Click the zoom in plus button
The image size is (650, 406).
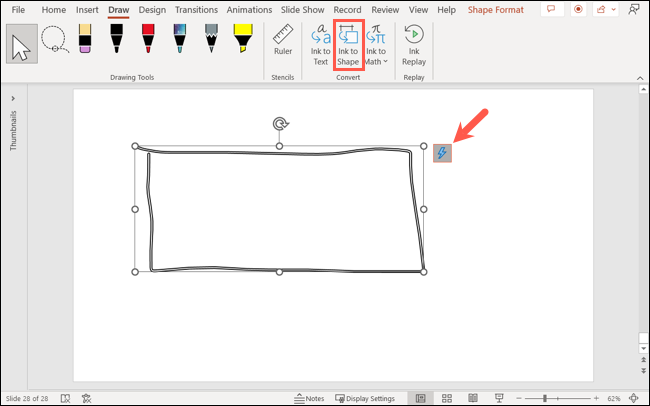coord(596,399)
